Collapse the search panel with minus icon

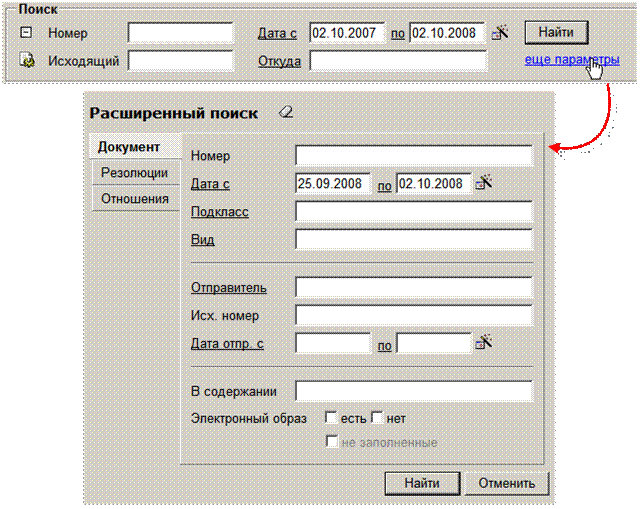click(26, 32)
